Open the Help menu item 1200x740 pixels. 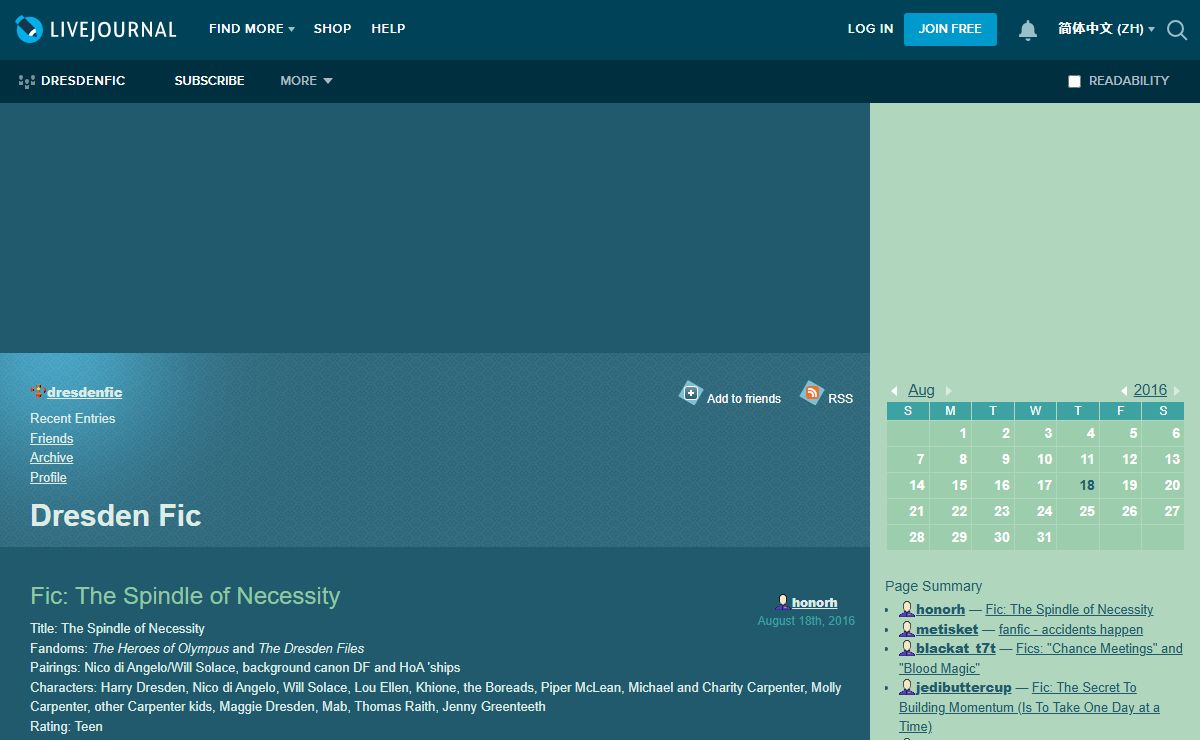[x=388, y=29]
